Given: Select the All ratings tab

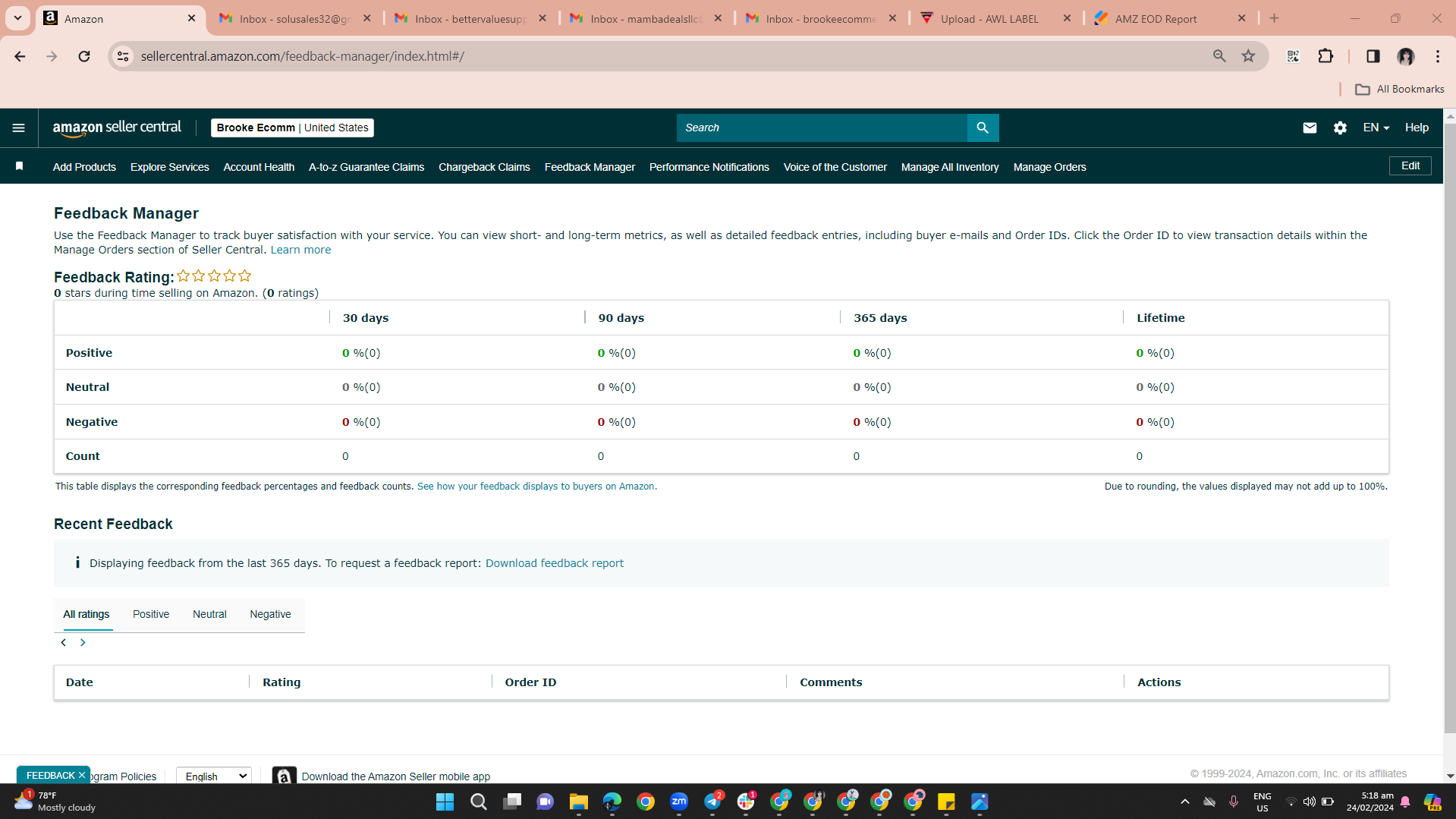Looking at the screenshot, I should [86, 614].
